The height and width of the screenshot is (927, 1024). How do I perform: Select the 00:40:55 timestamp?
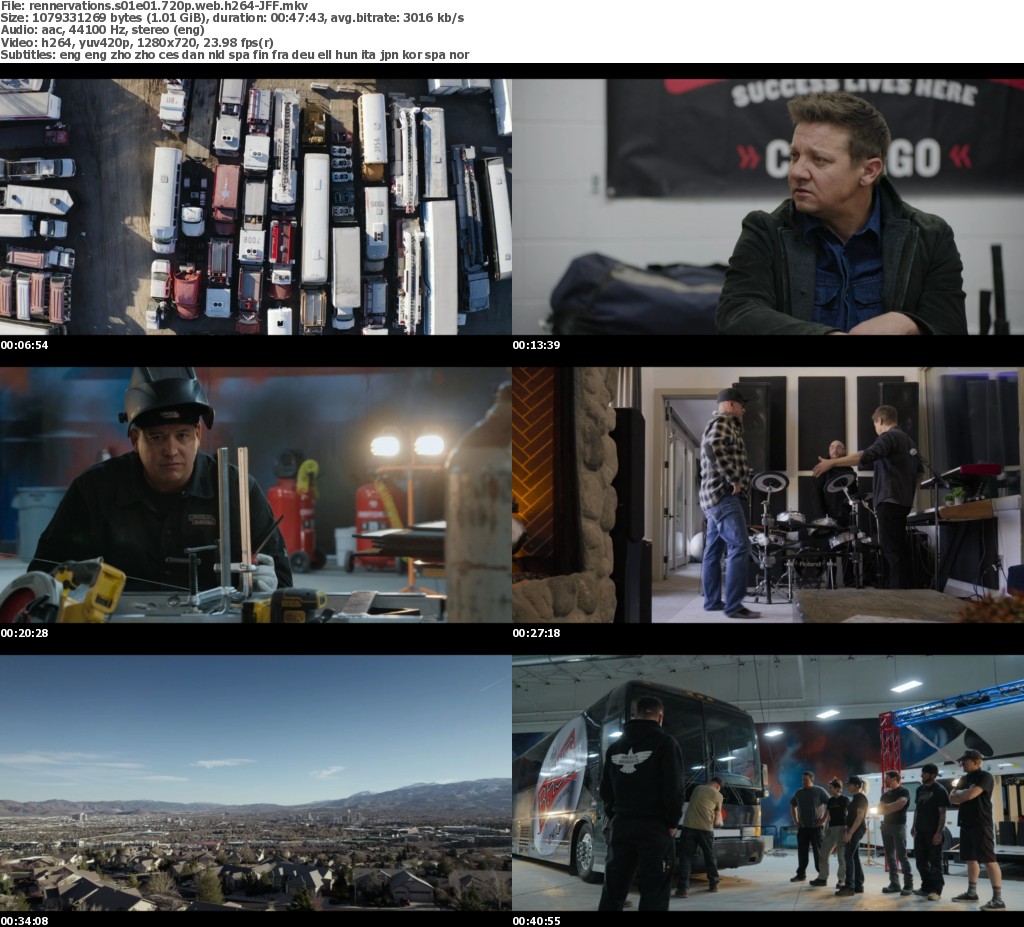(537, 920)
